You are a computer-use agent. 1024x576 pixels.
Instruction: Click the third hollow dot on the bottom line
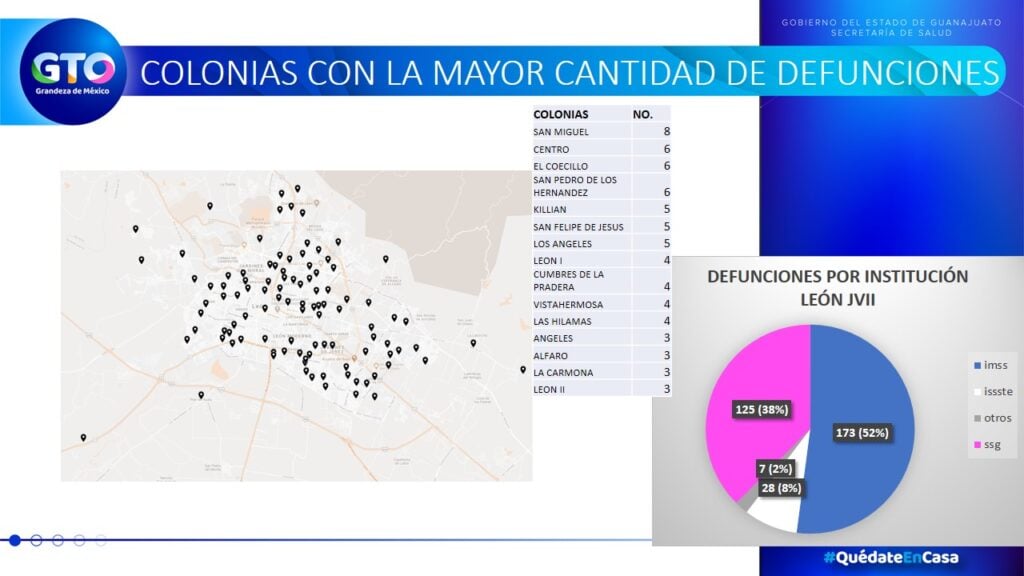point(57,540)
